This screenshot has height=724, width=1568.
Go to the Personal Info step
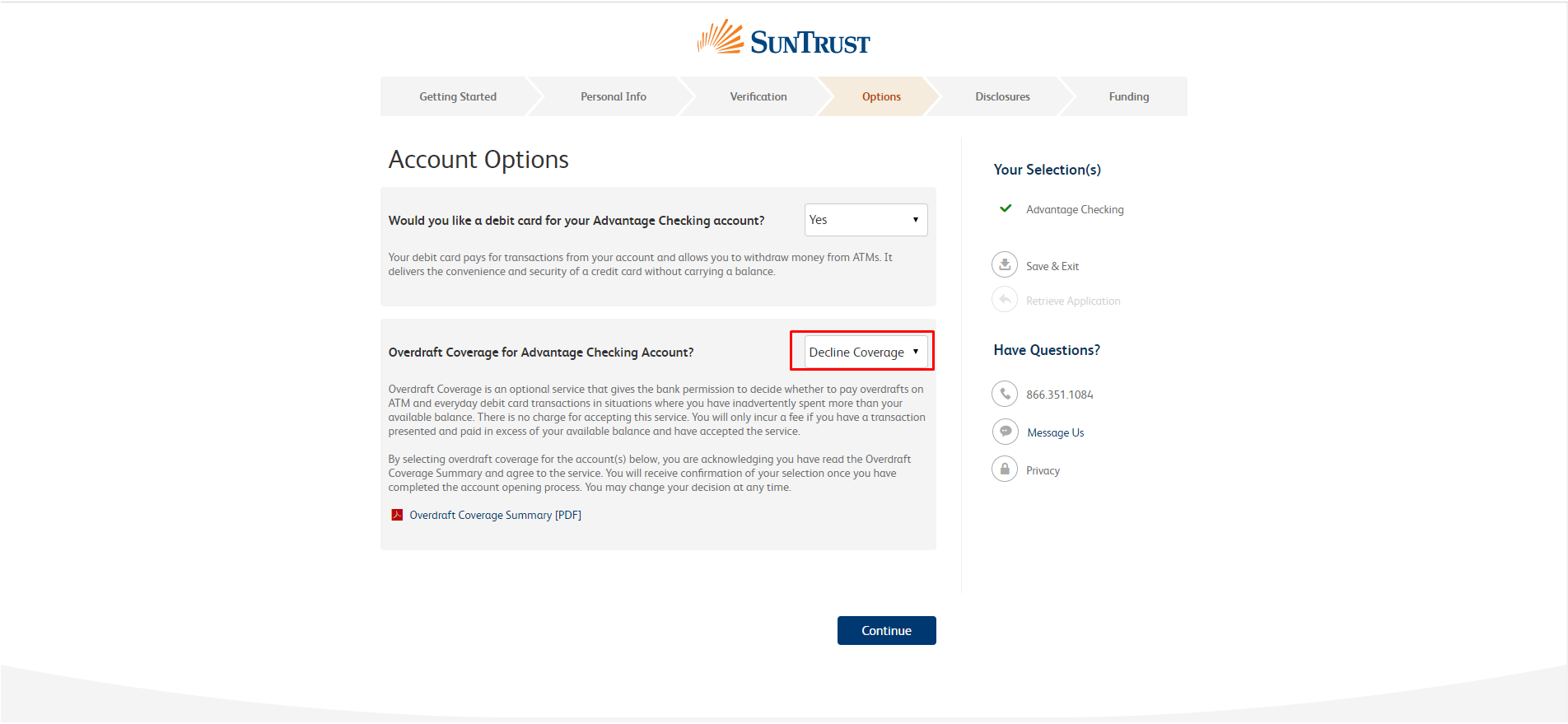[614, 96]
